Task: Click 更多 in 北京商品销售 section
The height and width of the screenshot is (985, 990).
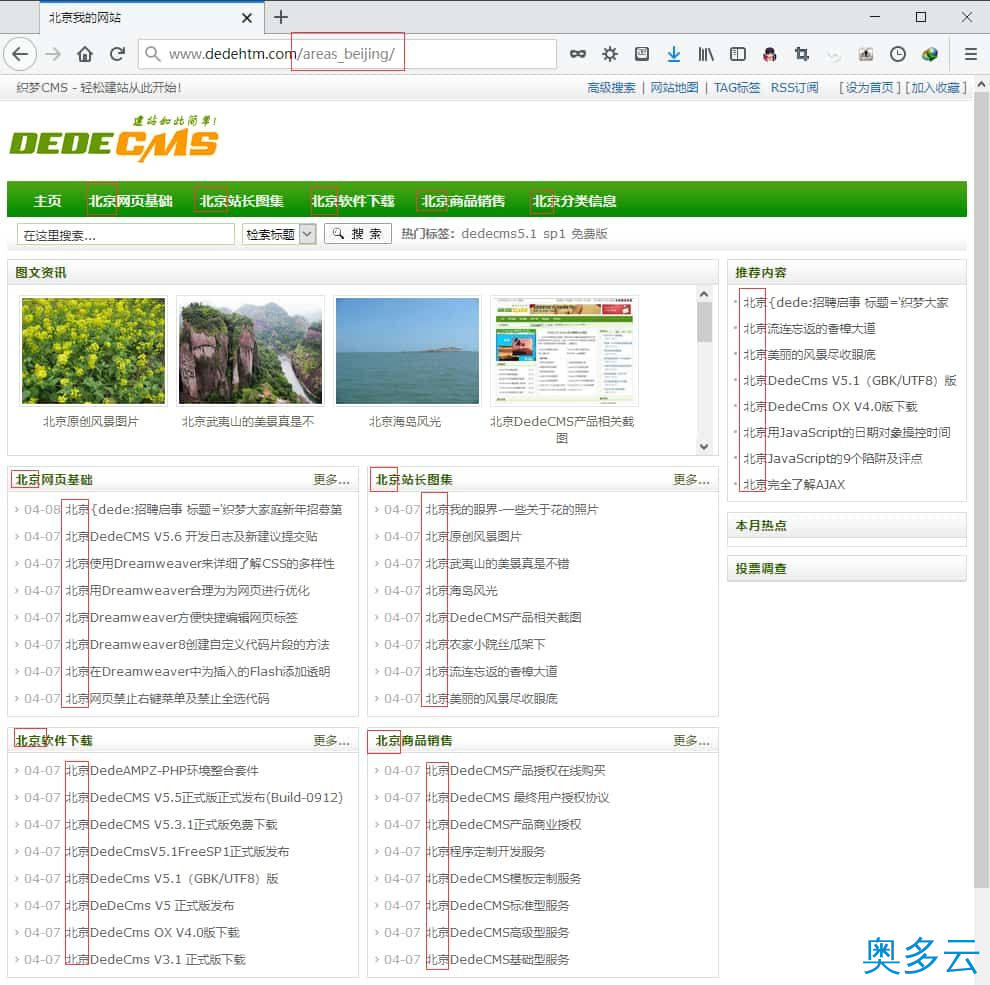Action: tap(691, 741)
